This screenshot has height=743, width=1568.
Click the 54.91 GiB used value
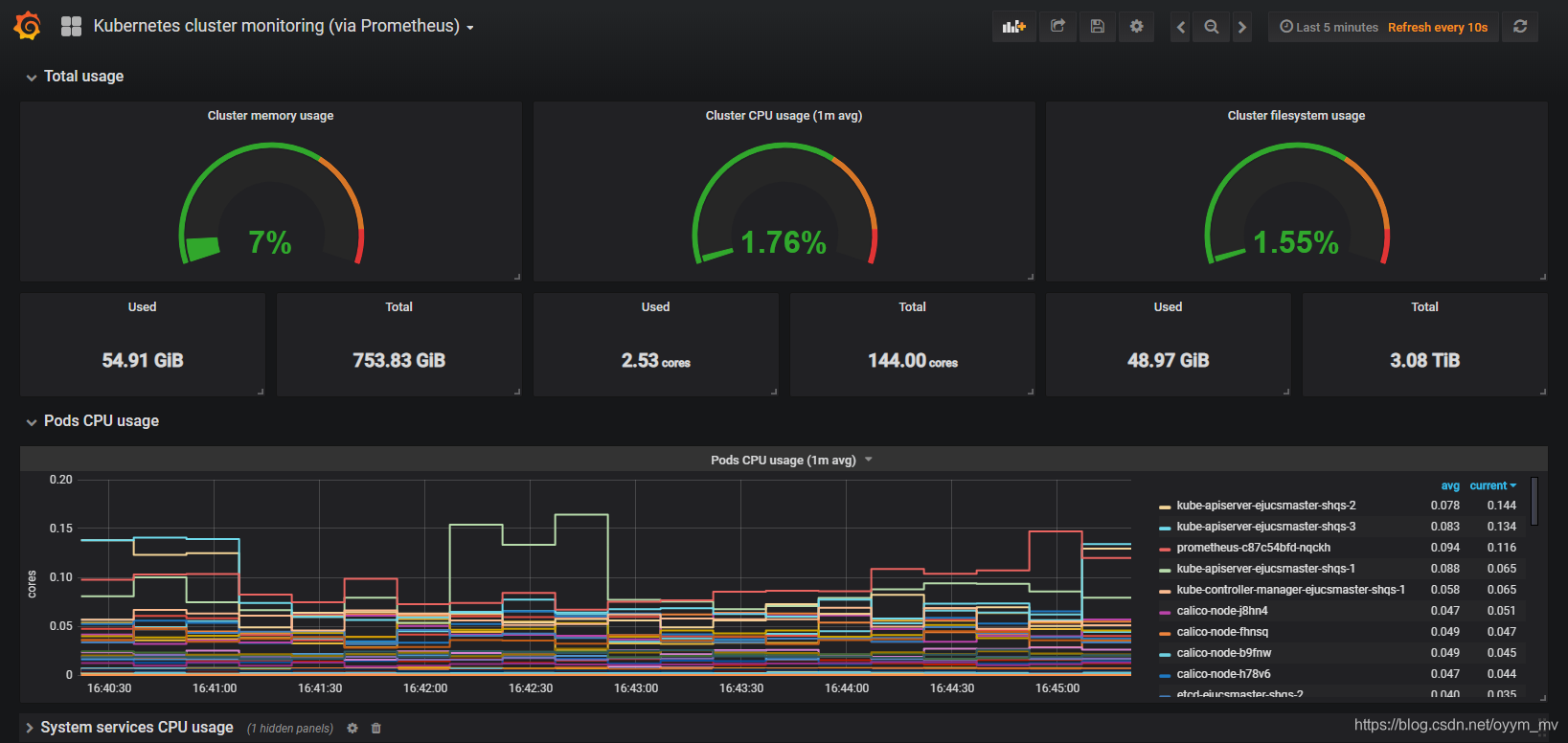click(143, 360)
